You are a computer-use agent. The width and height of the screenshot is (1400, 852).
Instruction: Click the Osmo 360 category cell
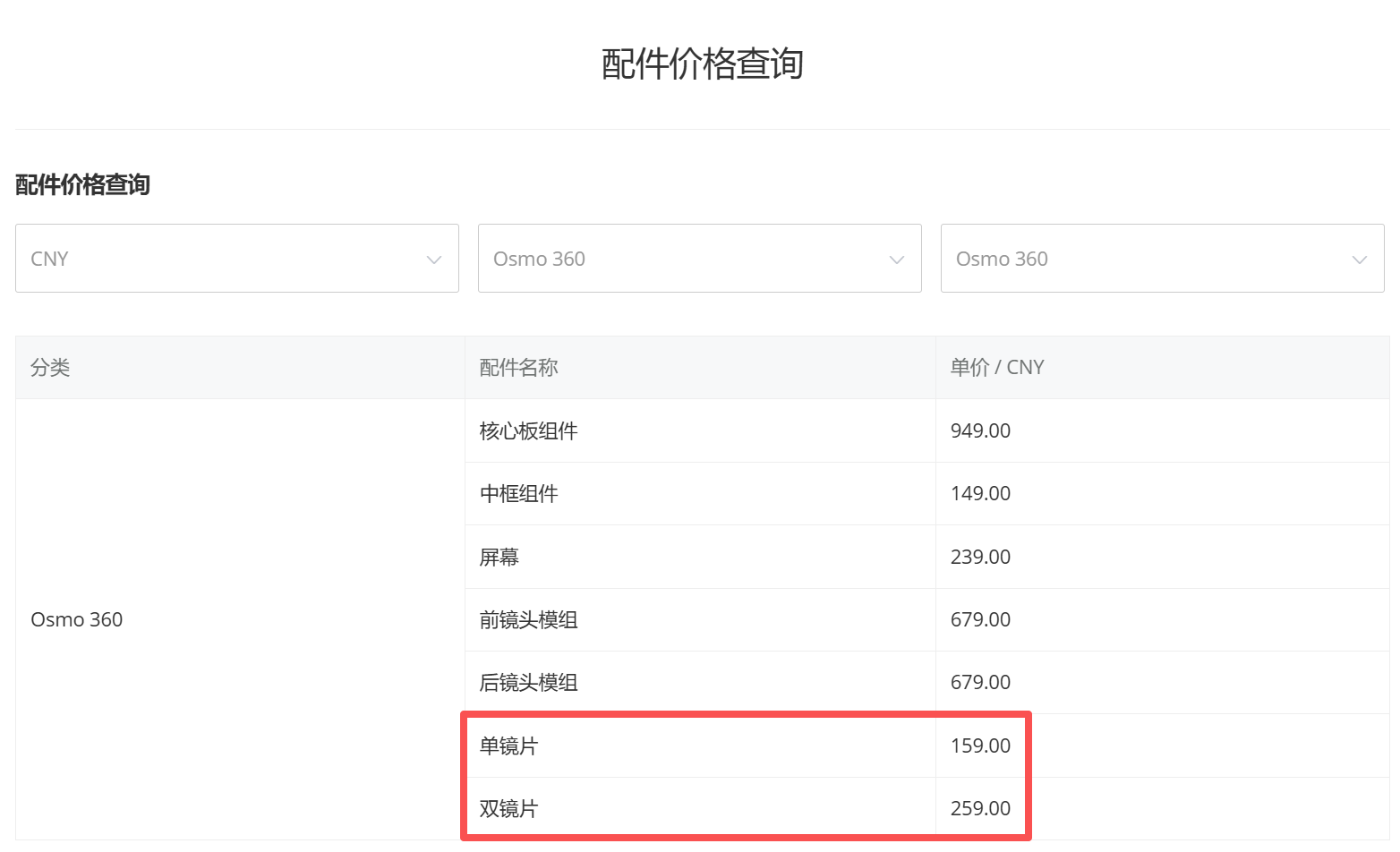click(x=240, y=619)
